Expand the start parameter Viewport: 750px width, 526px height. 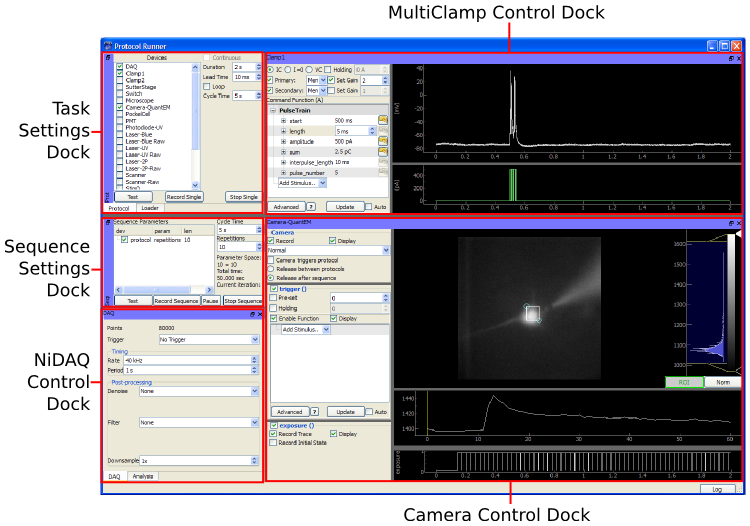[x=283, y=121]
